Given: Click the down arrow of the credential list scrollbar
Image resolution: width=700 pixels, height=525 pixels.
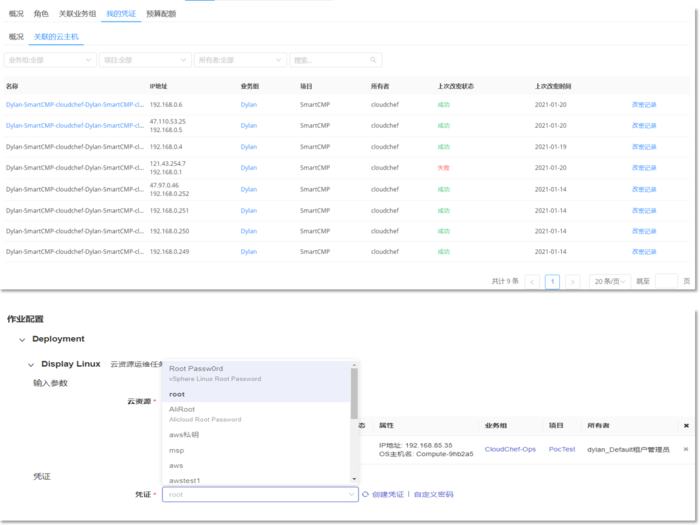Looking at the screenshot, I should [x=354, y=479].
